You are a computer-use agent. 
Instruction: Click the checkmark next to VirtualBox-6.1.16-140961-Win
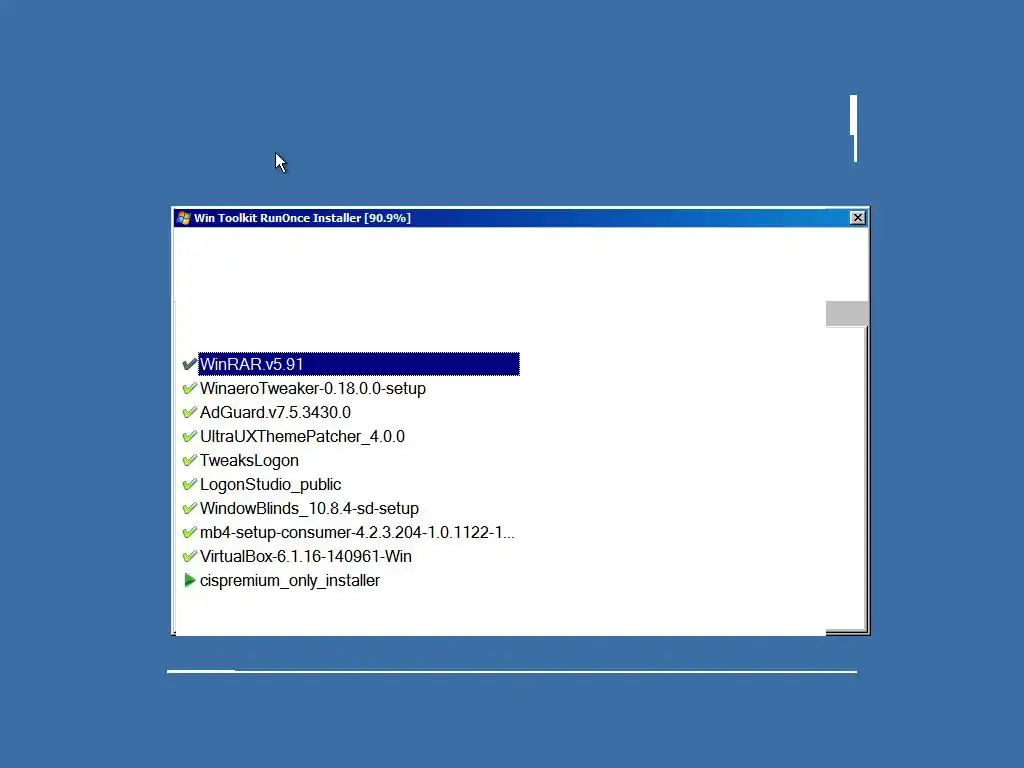pyautogui.click(x=189, y=556)
